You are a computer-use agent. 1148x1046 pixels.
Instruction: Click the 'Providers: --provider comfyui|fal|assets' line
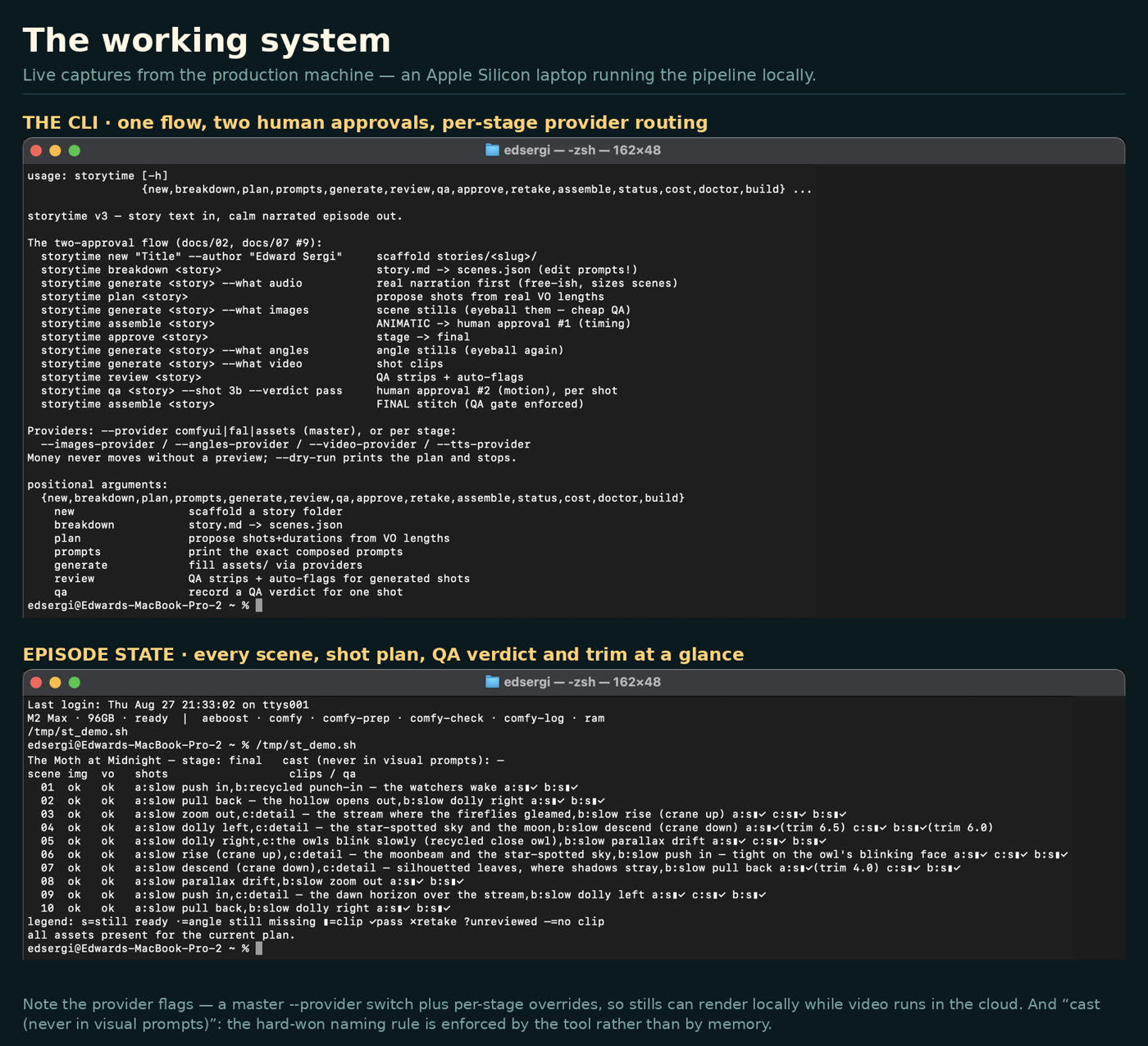242,431
